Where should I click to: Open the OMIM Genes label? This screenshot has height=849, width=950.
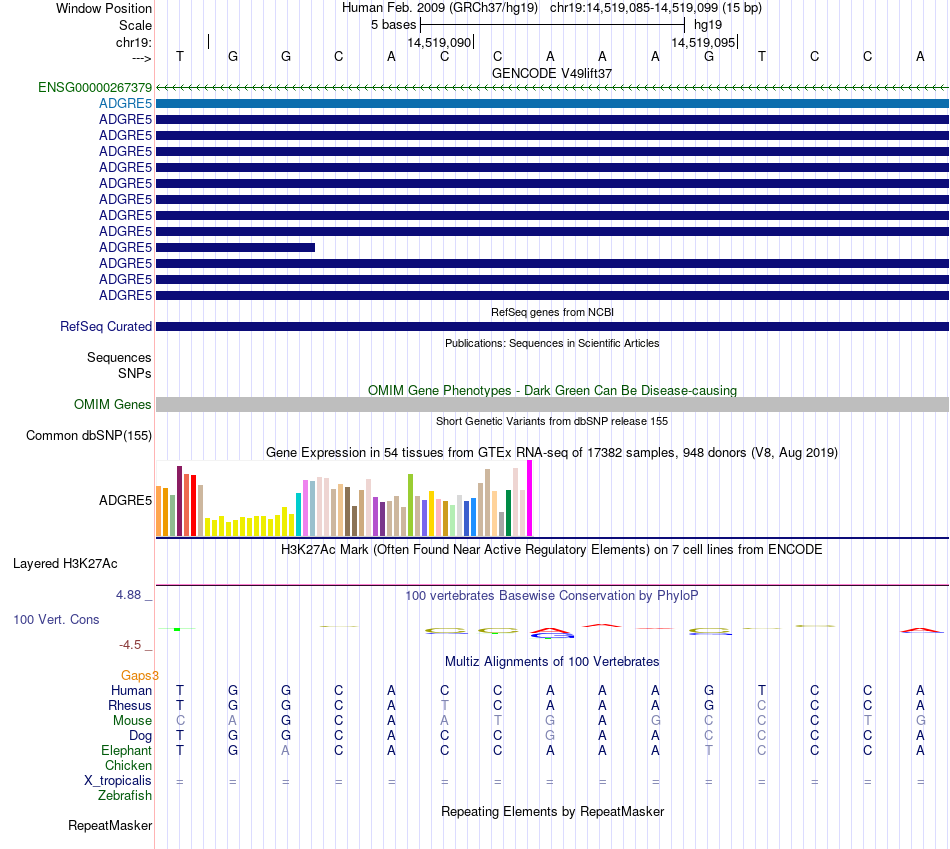112,404
